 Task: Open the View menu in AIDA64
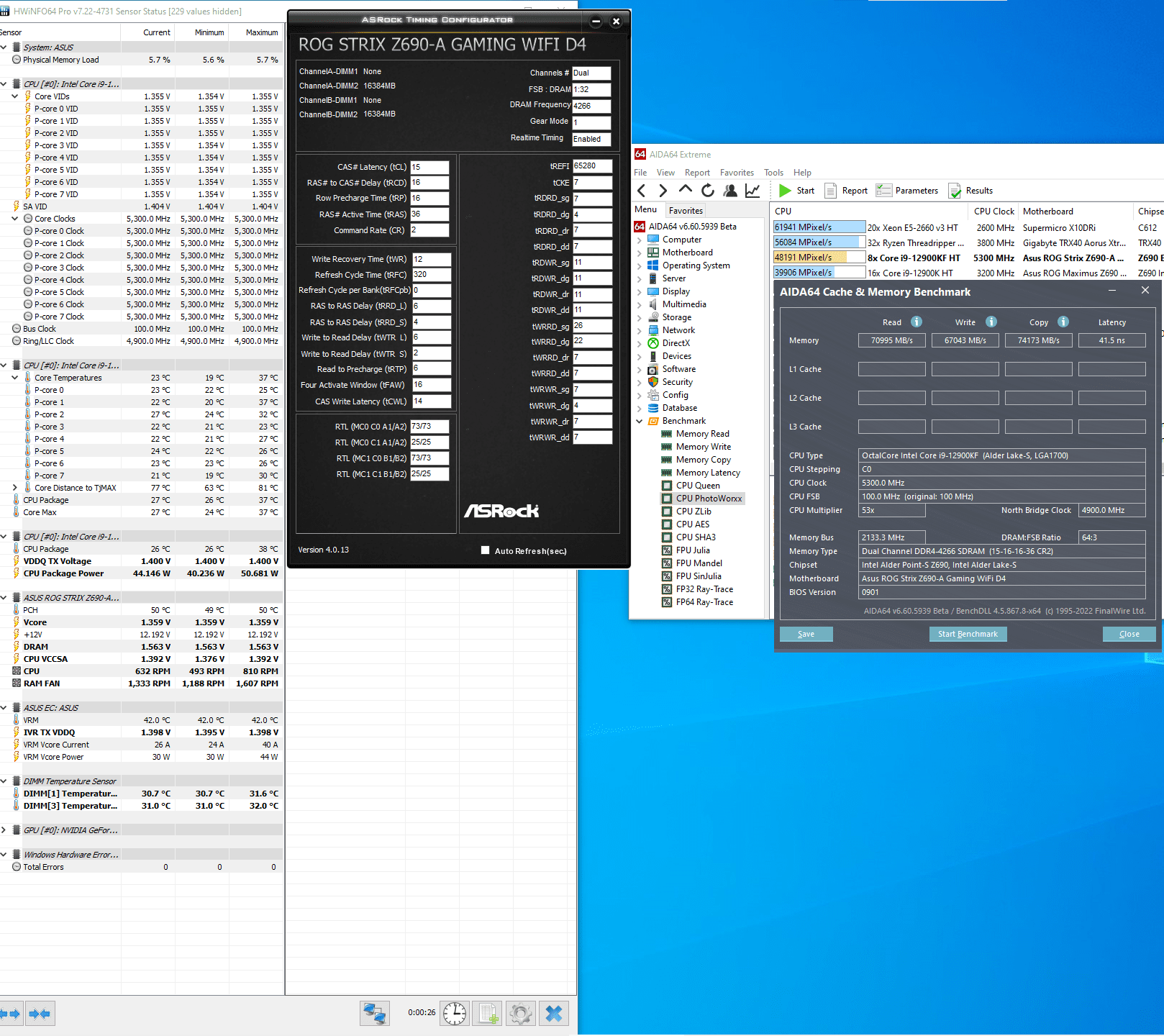click(665, 173)
